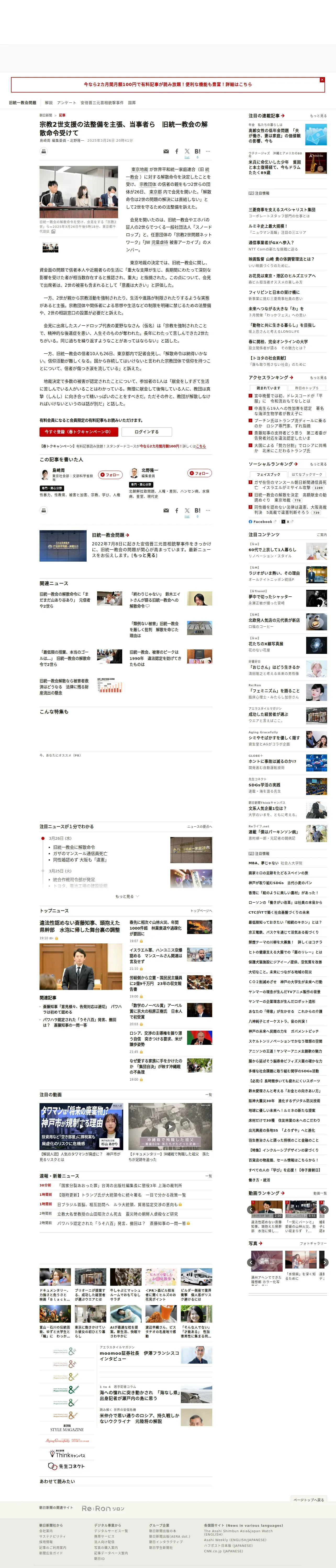Open the アンケート navigation item

point(67,103)
